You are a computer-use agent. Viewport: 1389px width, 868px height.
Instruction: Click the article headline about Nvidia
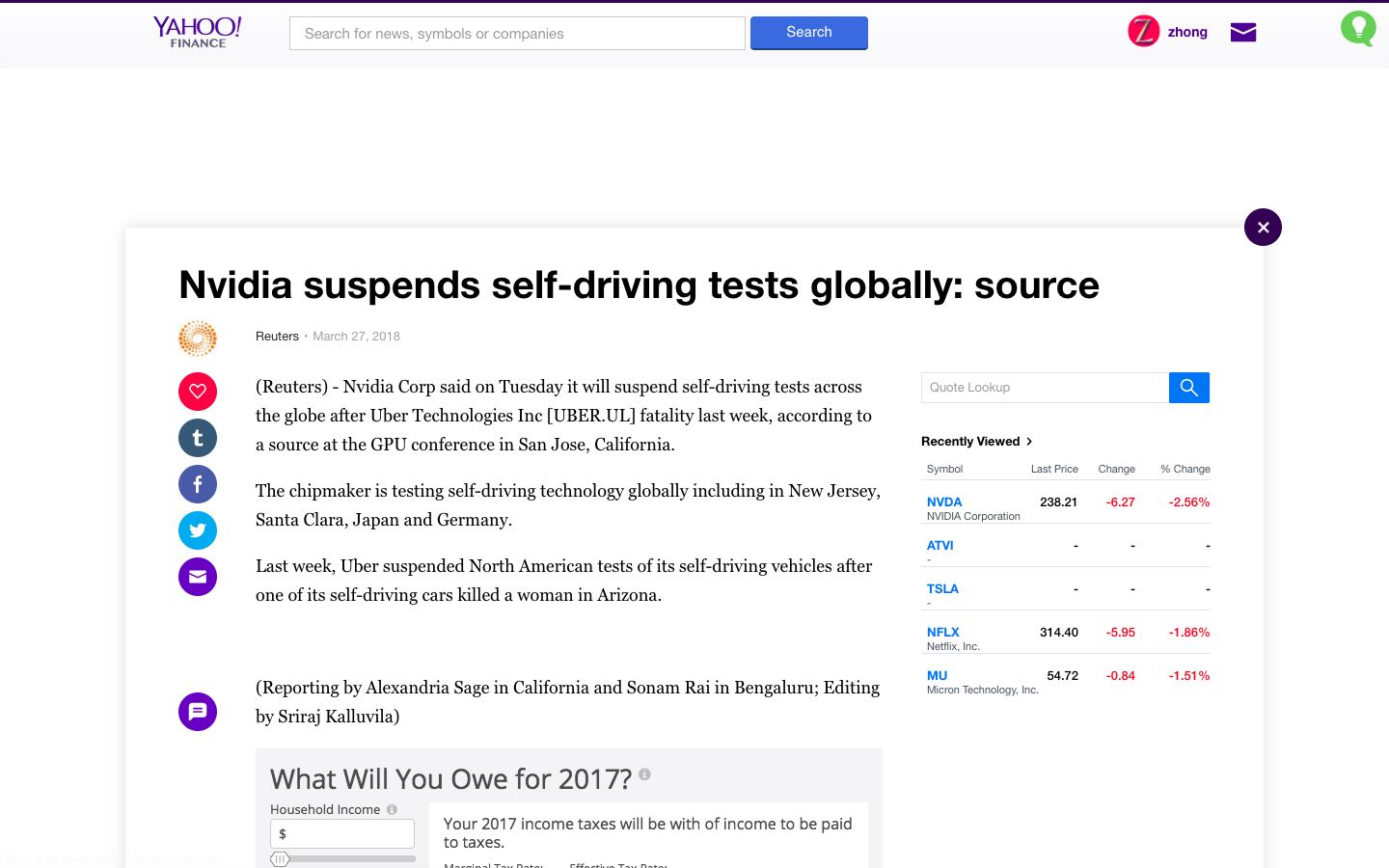click(x=639, y=285)
